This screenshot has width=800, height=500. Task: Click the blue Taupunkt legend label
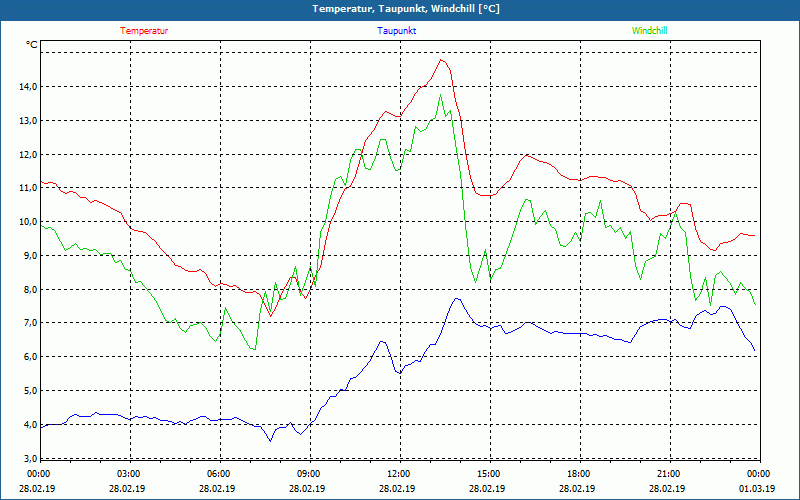click(x=397, y=31)
